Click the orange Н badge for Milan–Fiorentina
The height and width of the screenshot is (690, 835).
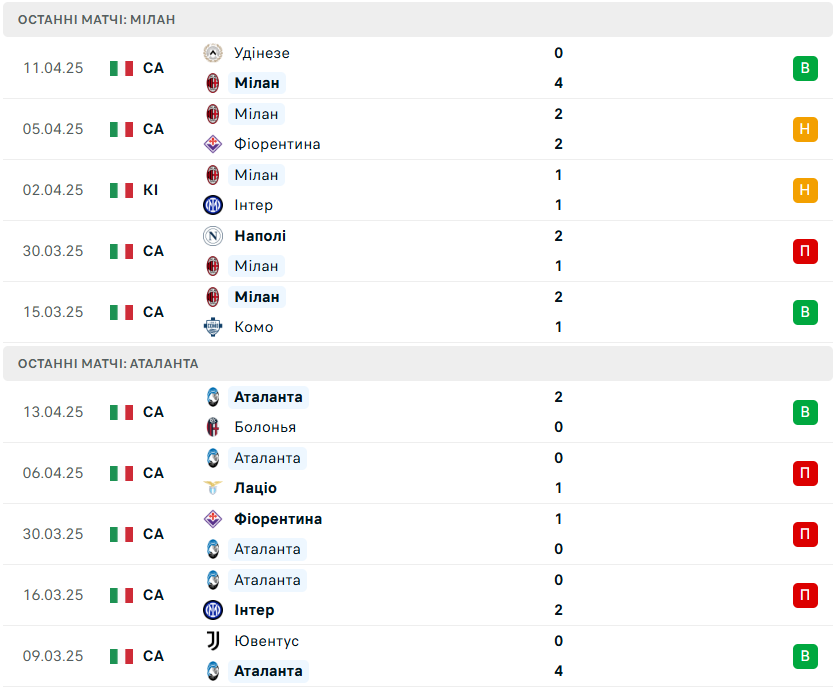(x=805, y=129)
